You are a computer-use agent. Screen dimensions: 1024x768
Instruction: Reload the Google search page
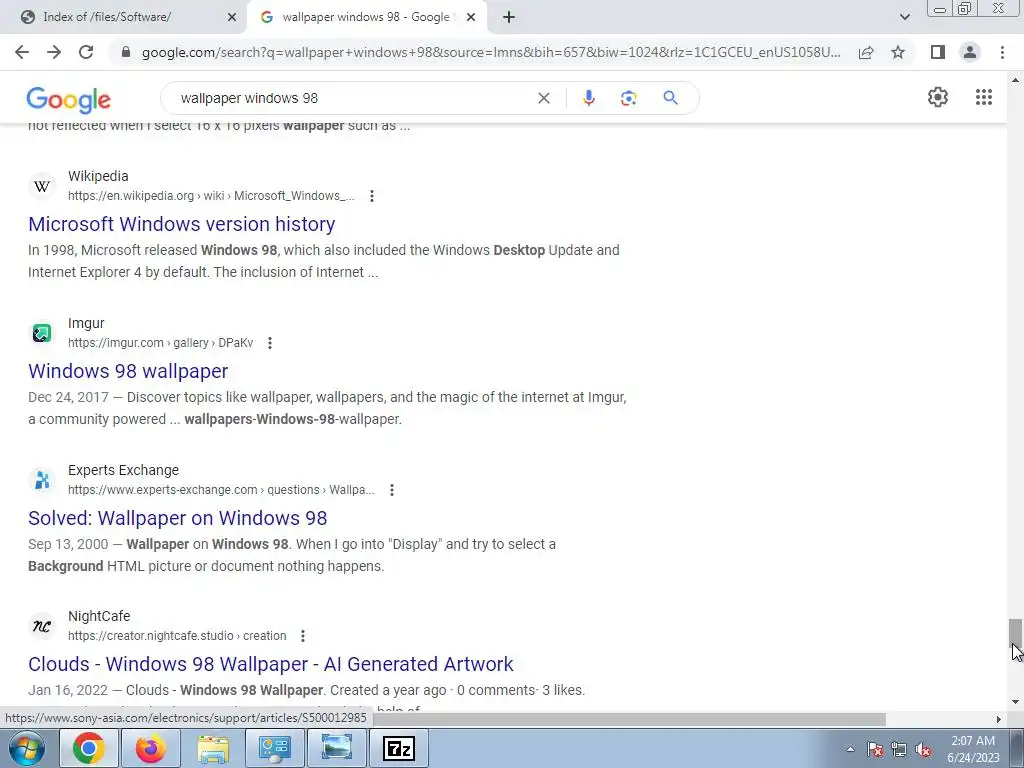click(86, 52)
